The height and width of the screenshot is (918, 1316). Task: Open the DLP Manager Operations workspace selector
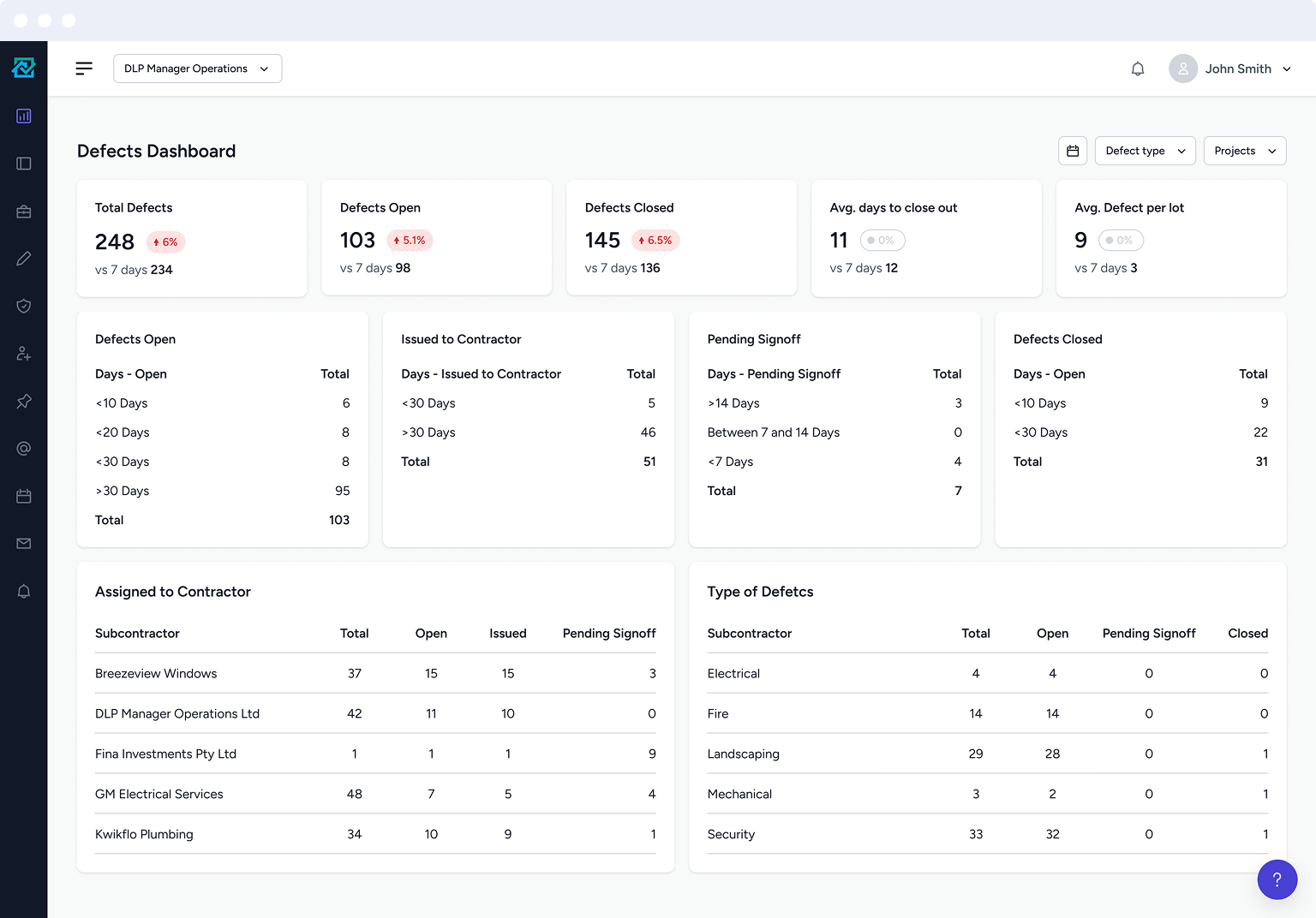(197, 69)
